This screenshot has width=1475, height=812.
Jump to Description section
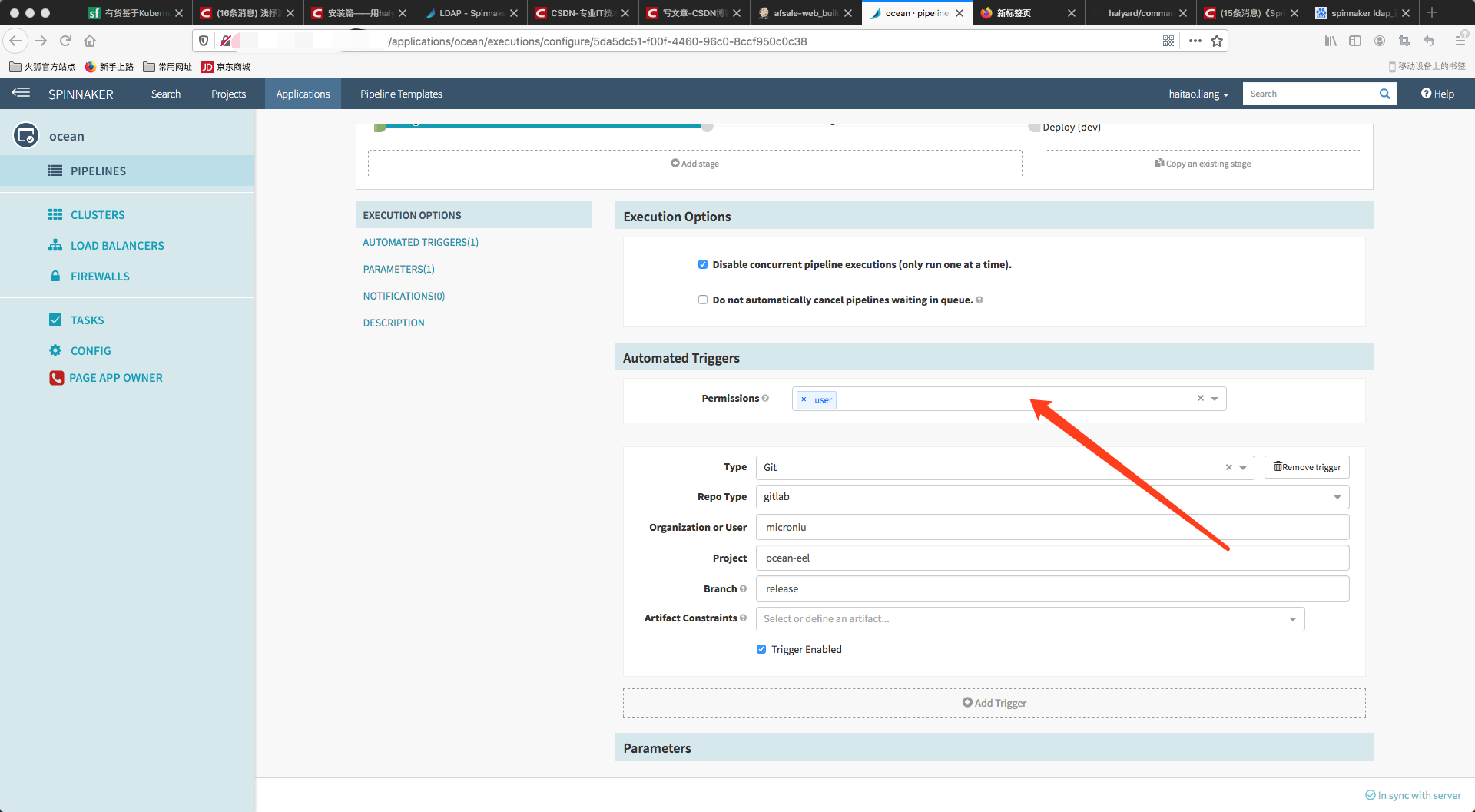click(x=393, y=323)
